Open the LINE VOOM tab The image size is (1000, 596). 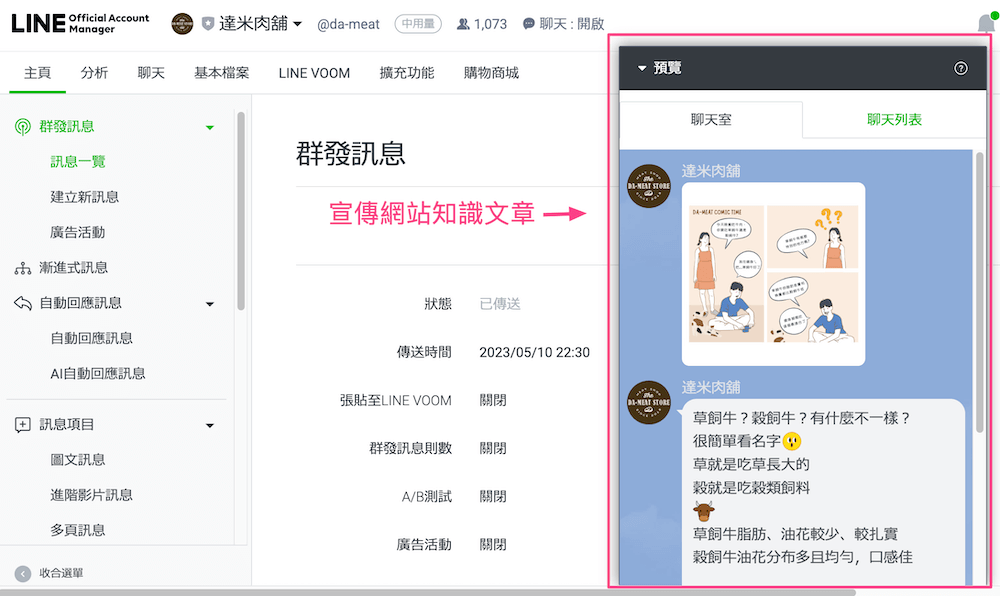[x=314, y=73]
